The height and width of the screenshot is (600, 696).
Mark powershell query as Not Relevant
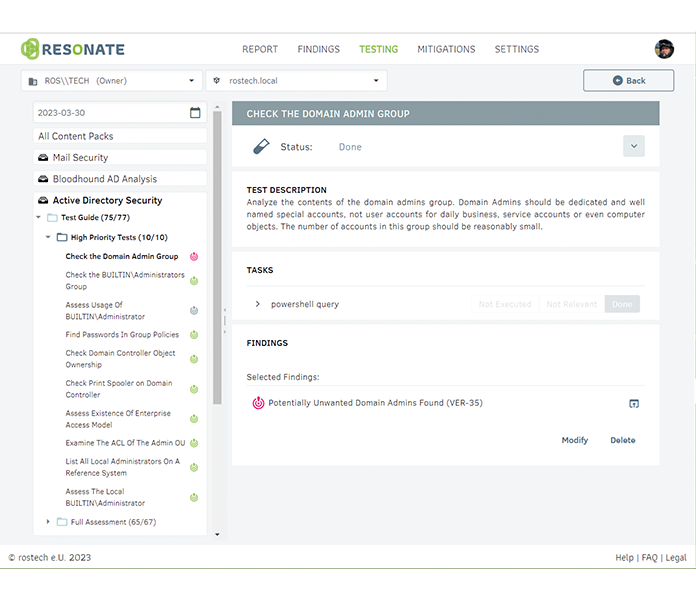click(x=572, y=304)
